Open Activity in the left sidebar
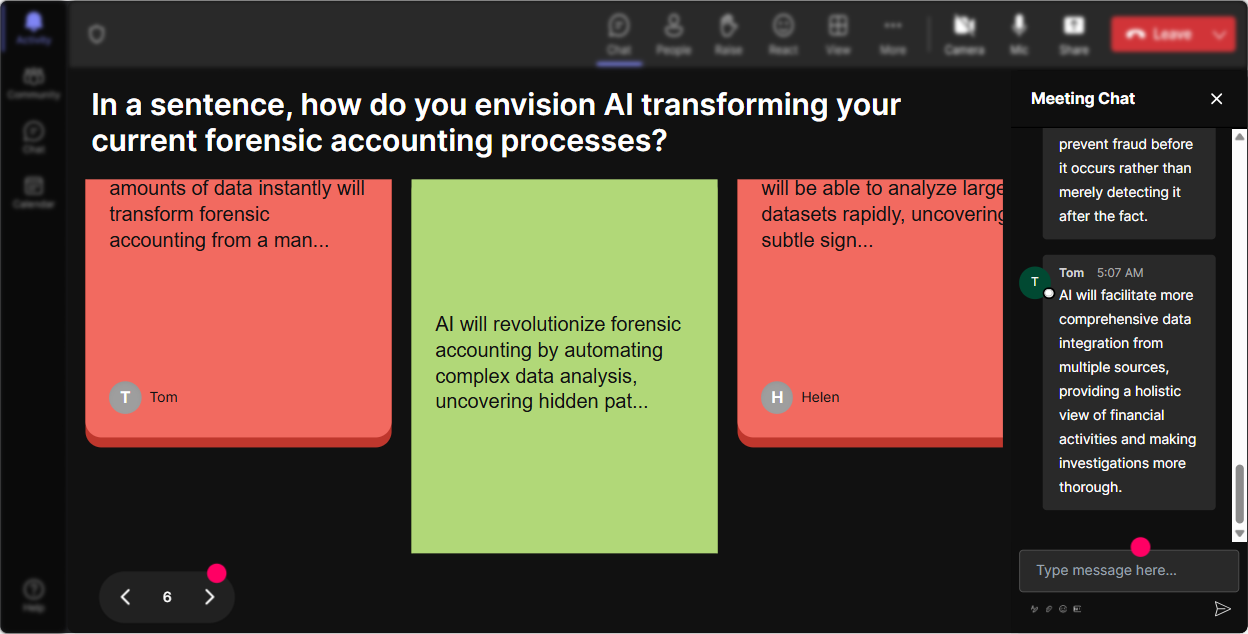The image size is (1248, 634). point(34,28)
